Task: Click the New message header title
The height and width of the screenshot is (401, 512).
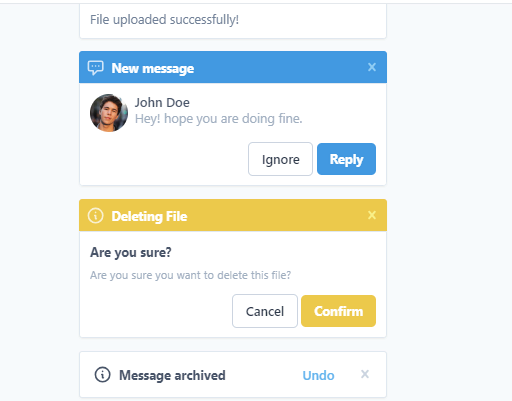Action: (x=153, y=68)
